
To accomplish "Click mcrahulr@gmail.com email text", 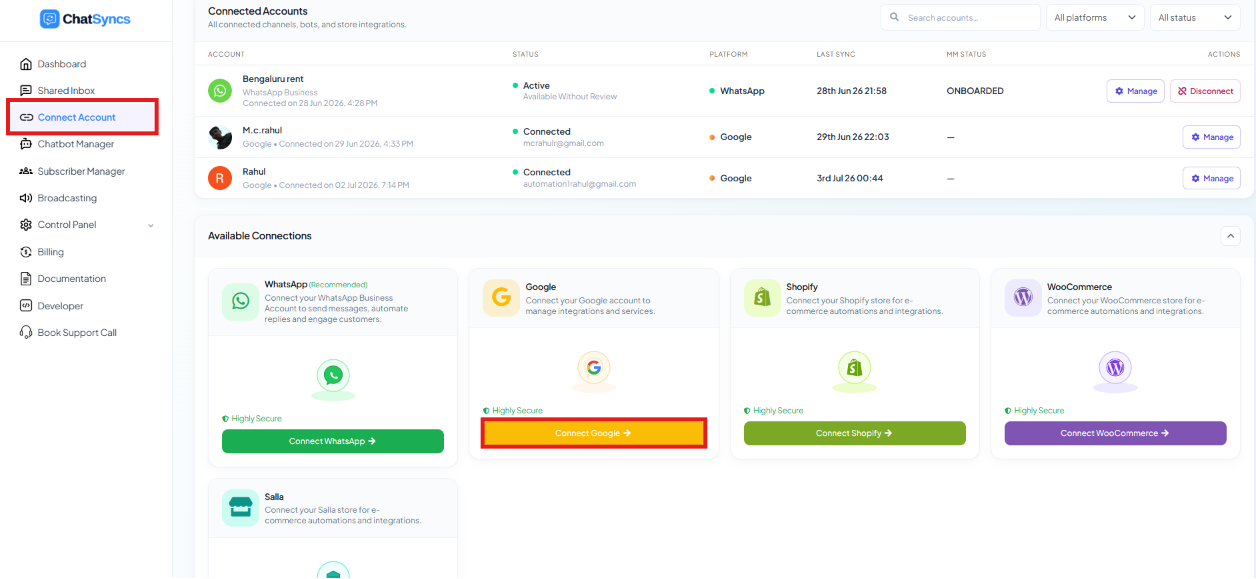I will (x=564, y=143).
